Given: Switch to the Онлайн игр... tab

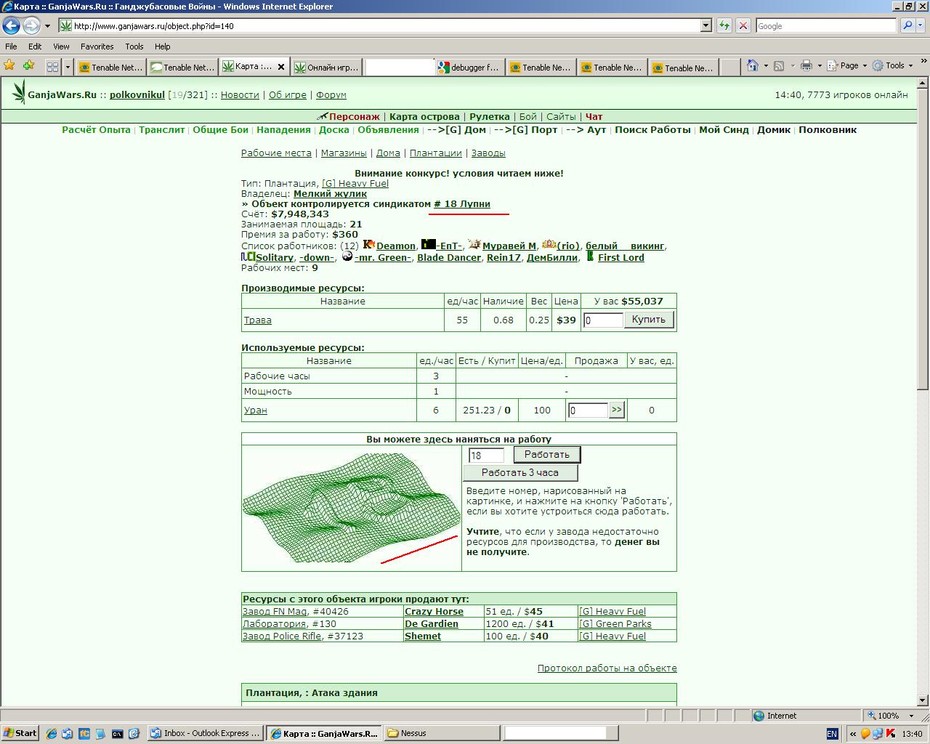Looking at the screenshot, I should [x=326, y=67].
